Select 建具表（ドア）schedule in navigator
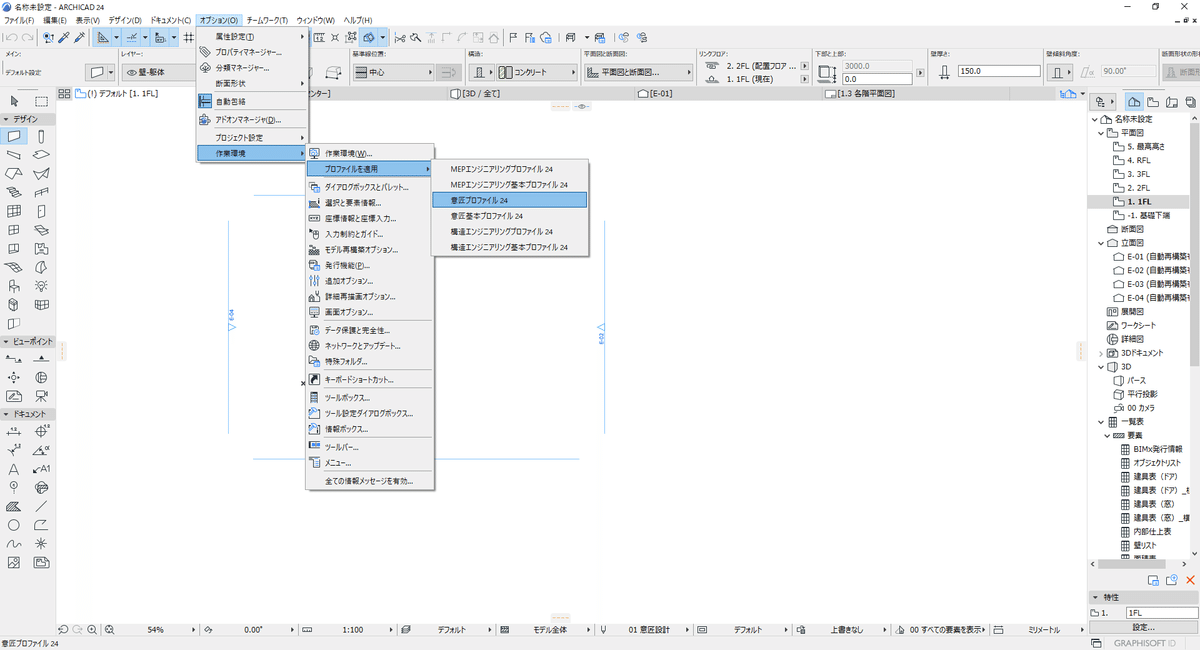This screenshot has height=650, width=1200. (1158, 476)
